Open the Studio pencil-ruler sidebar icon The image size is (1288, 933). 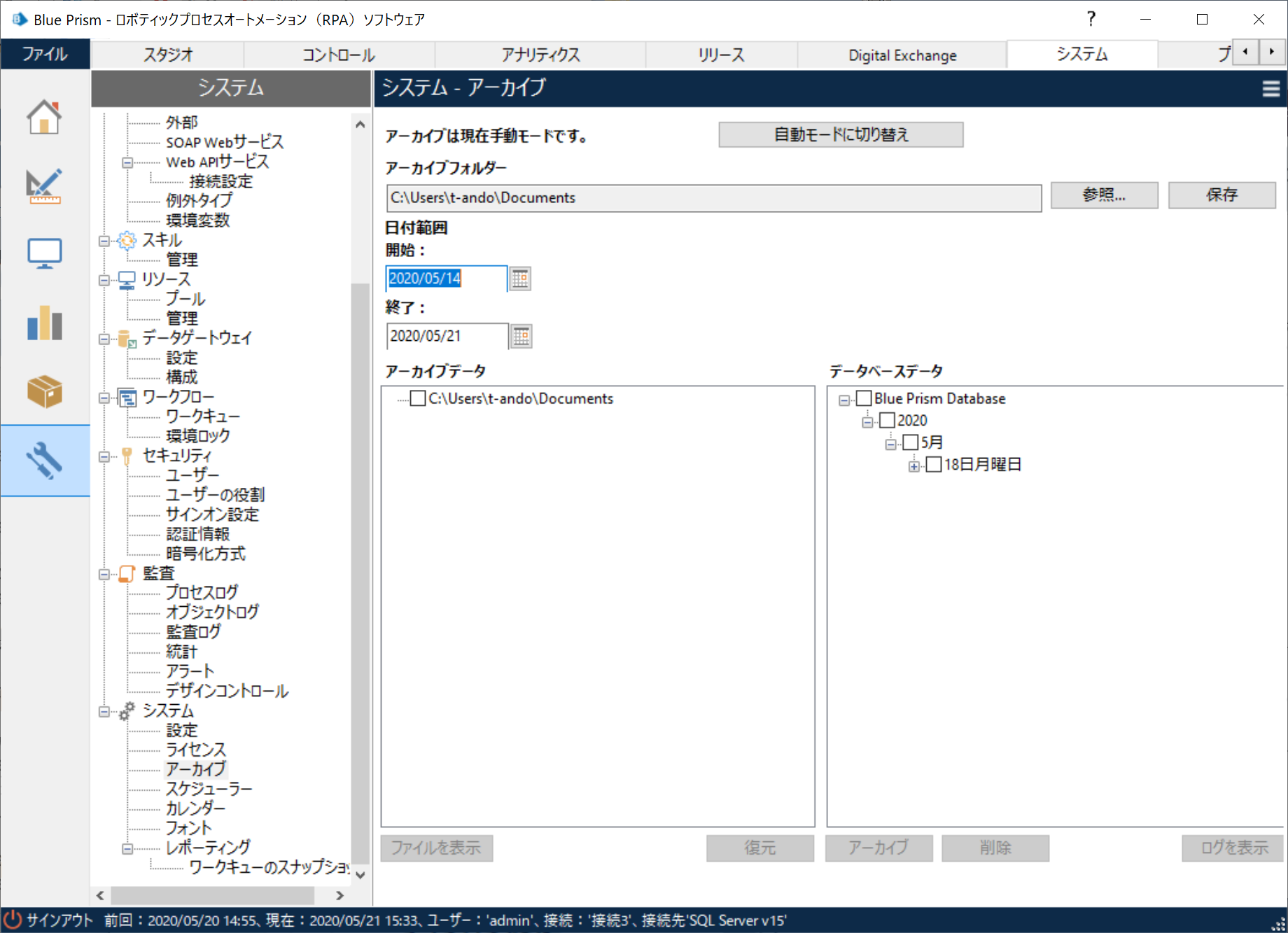[44, 185]
